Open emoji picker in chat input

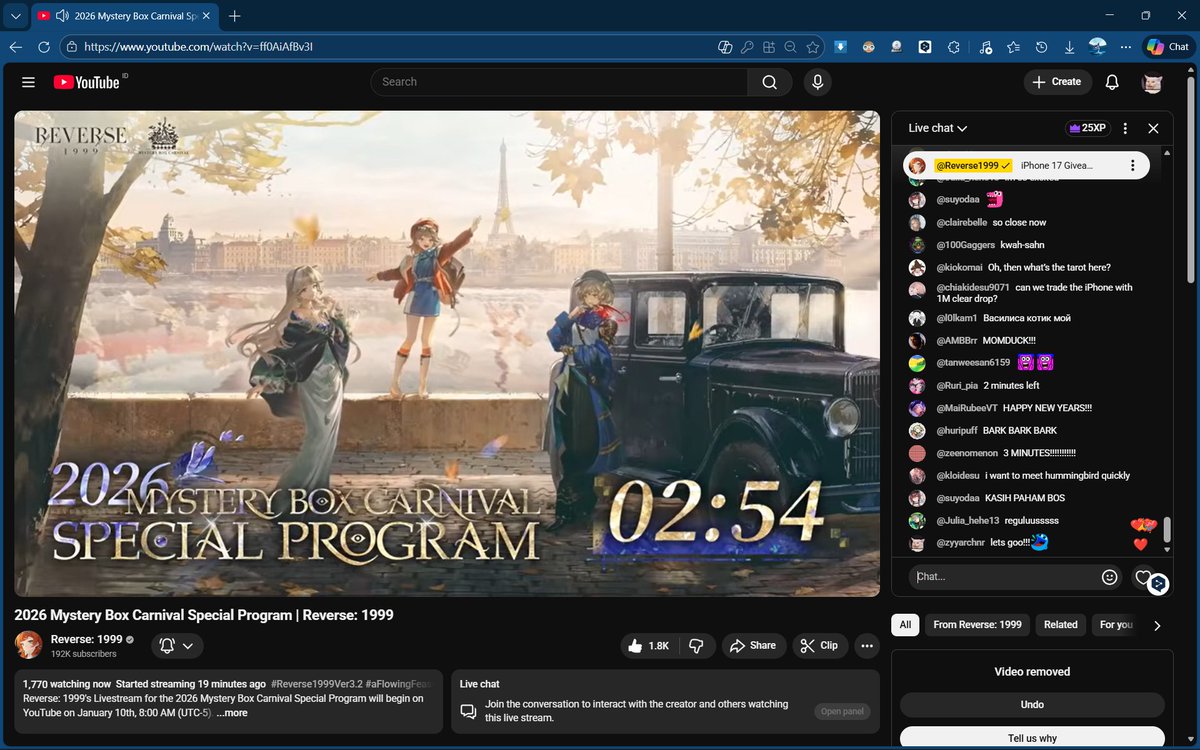[x=1109, y=577]
